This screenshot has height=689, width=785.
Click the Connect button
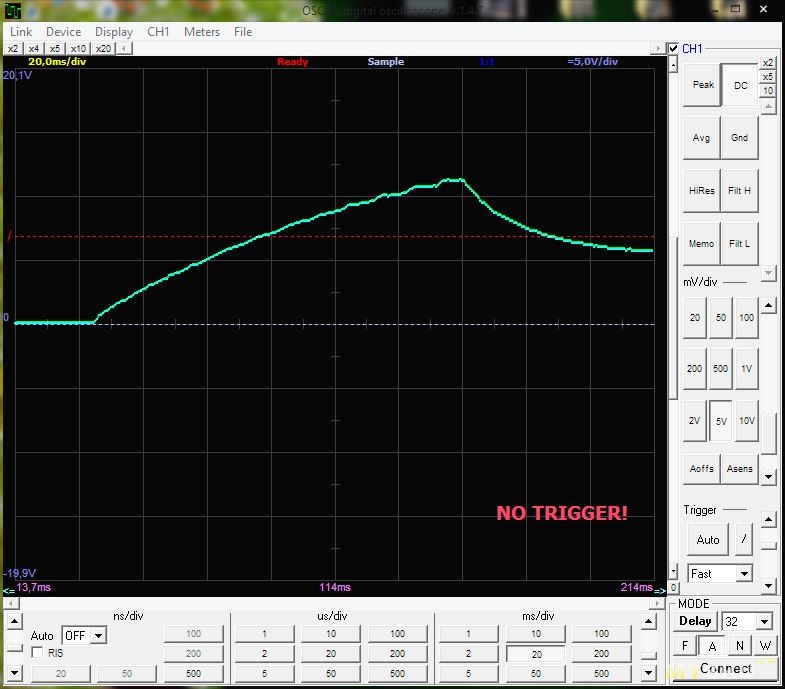tap(725, 668)
